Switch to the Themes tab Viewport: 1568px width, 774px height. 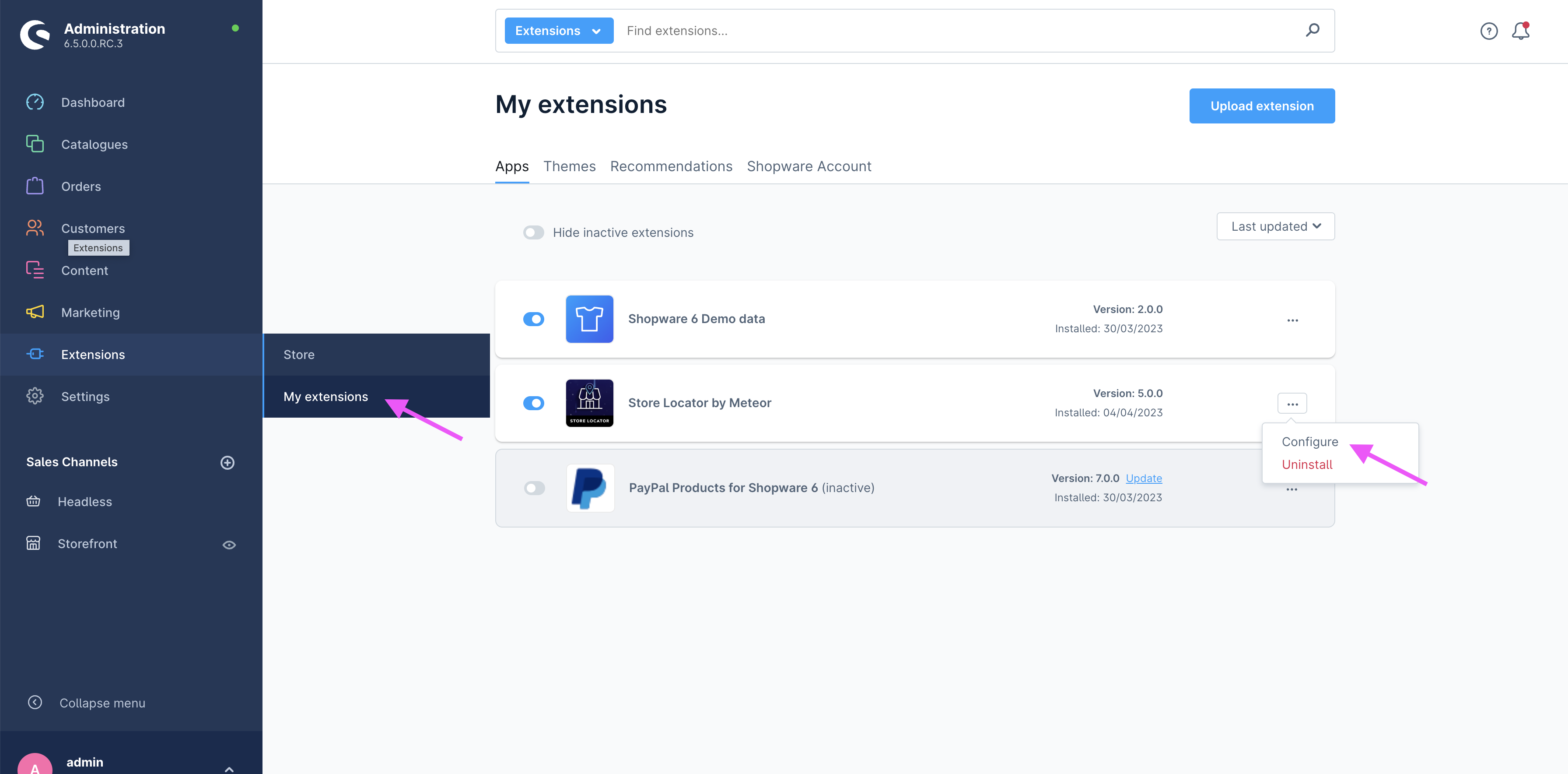(x=569, y=166)
